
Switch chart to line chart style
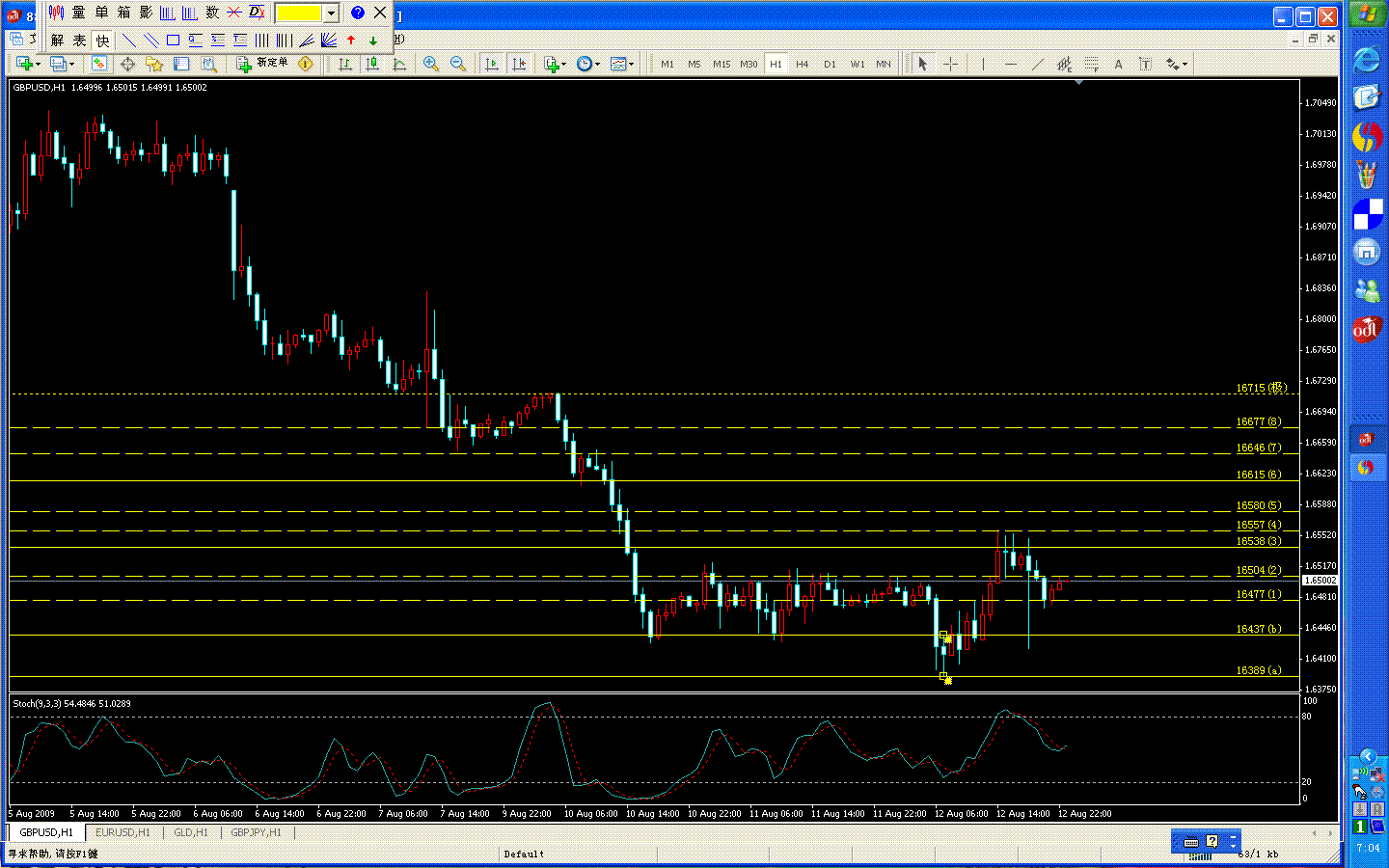click(399, 64)
